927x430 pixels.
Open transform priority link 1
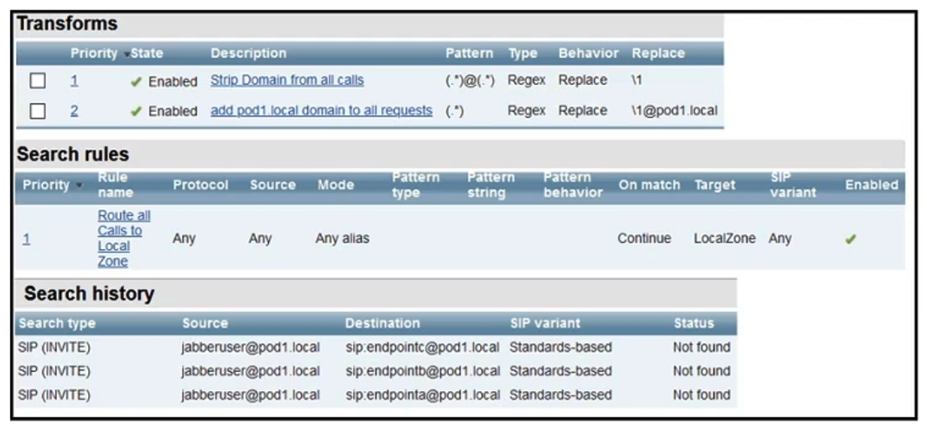pos(74,80)
